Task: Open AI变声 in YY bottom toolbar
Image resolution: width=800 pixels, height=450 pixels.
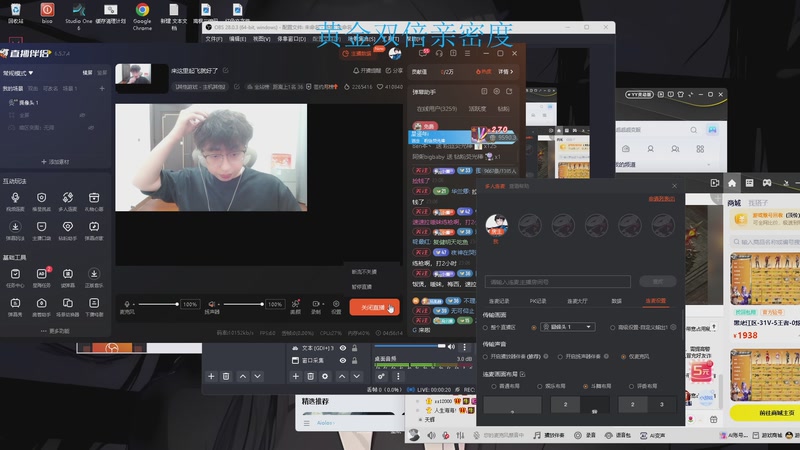Action: point(653,435)
